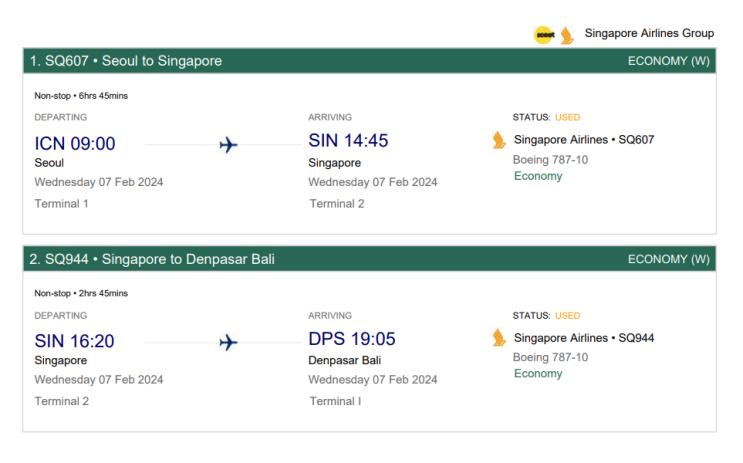
Task: Click ECONOMY (W) label on first flight
Action: 668,61
